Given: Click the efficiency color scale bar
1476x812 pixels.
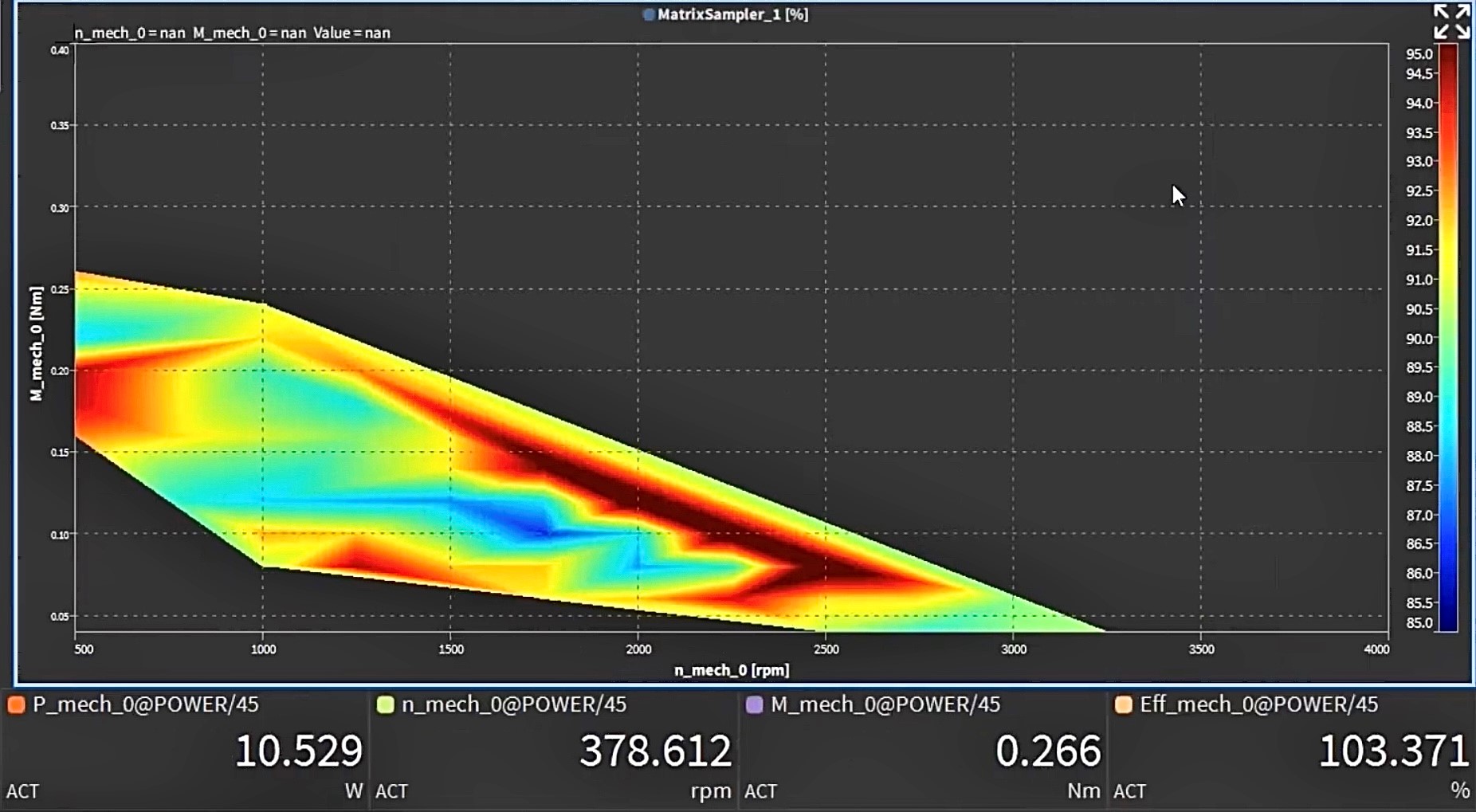Looking at the screenshot, I should point(1448,338).
